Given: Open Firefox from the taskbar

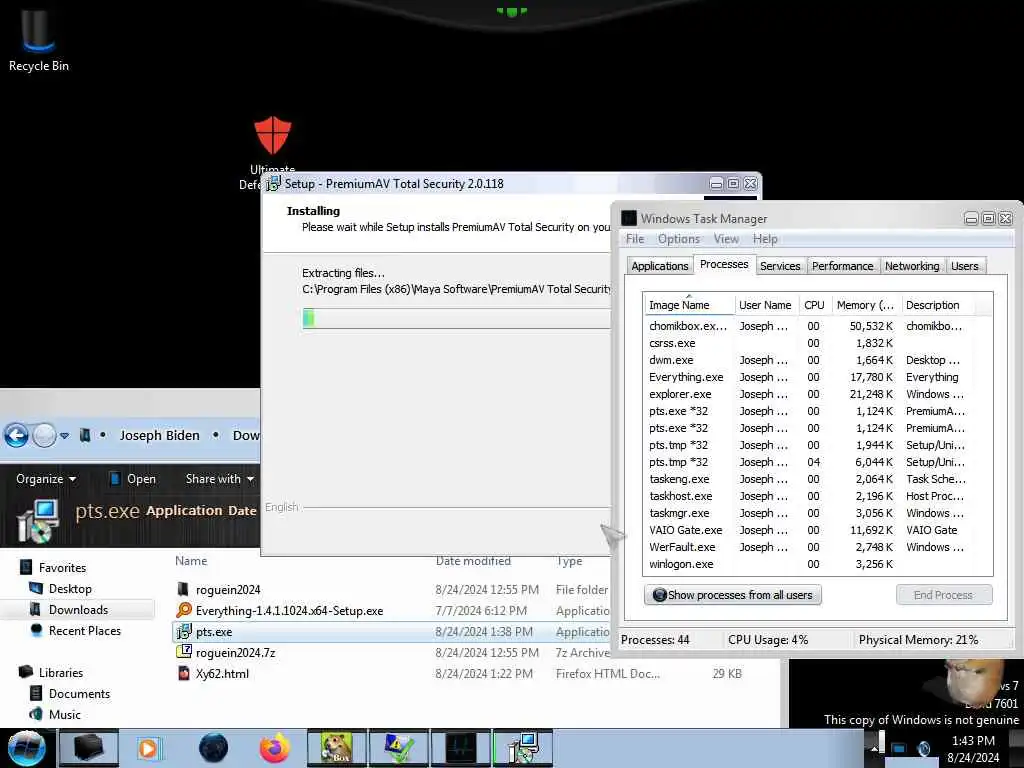Looking at the screenshot, I should coord(275,748).
